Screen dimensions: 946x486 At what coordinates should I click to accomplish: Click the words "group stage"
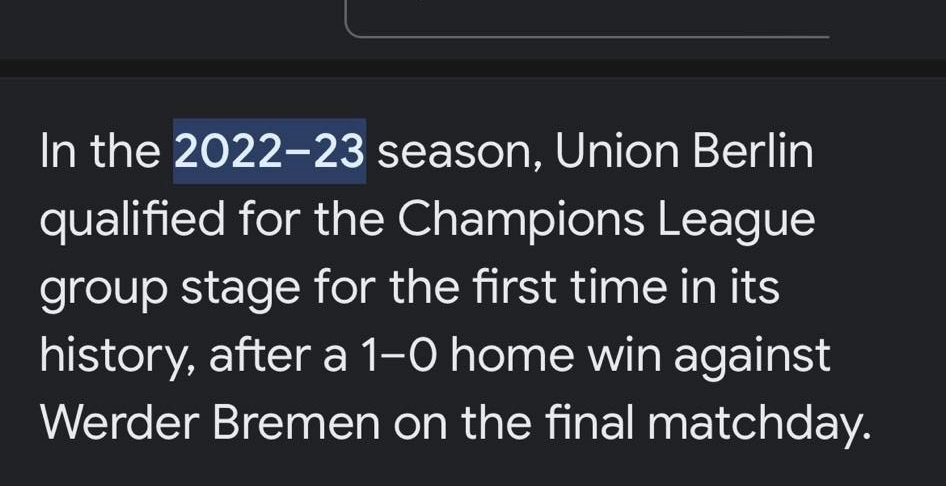point(170,289)
